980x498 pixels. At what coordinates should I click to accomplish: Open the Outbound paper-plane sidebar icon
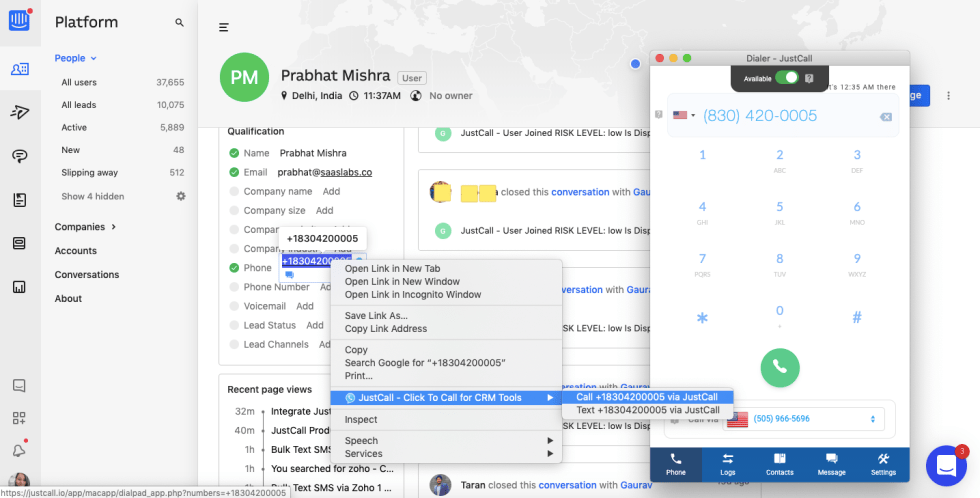(19, 112)
